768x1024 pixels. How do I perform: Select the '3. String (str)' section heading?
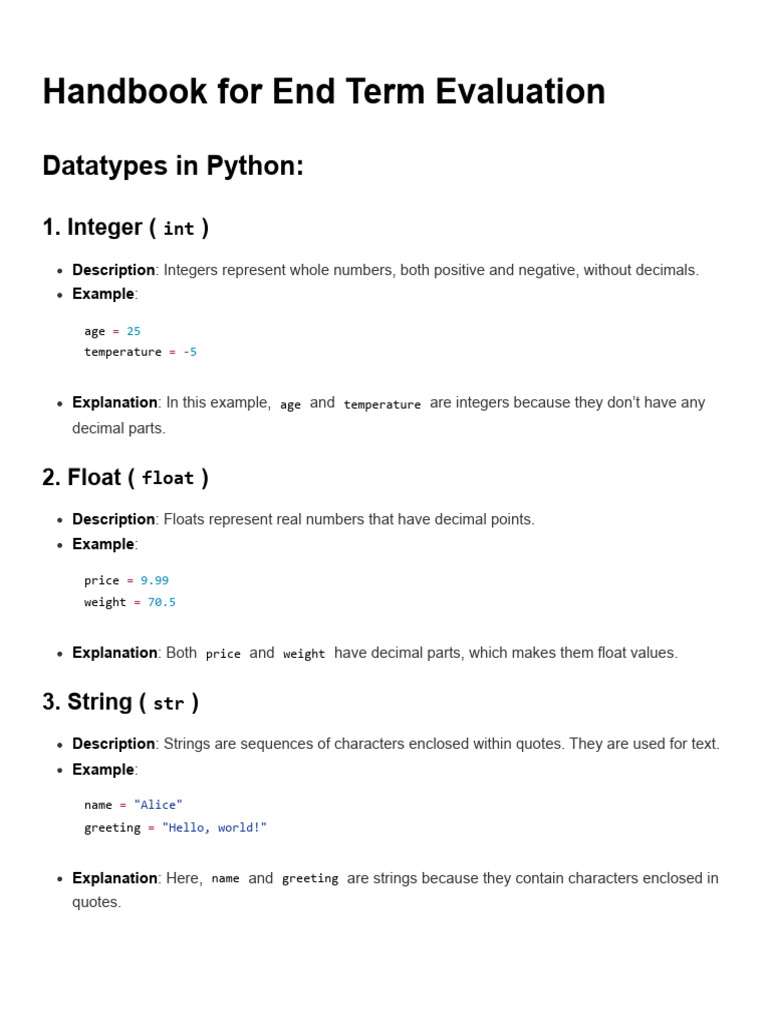click(x=120, y=703)
